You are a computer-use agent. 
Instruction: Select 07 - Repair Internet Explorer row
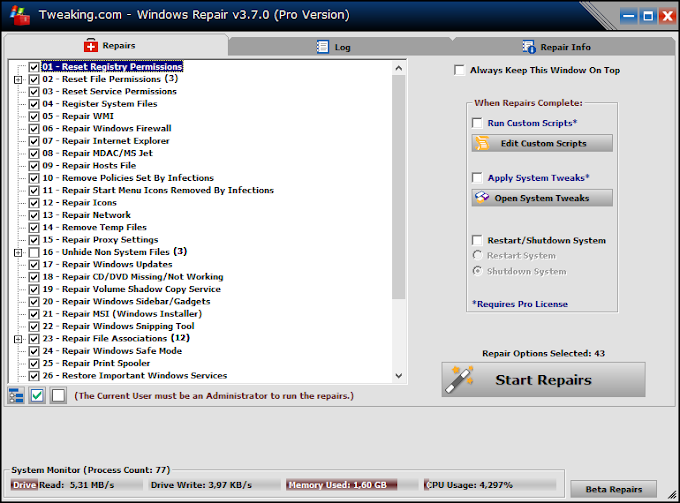click(106, 141)
